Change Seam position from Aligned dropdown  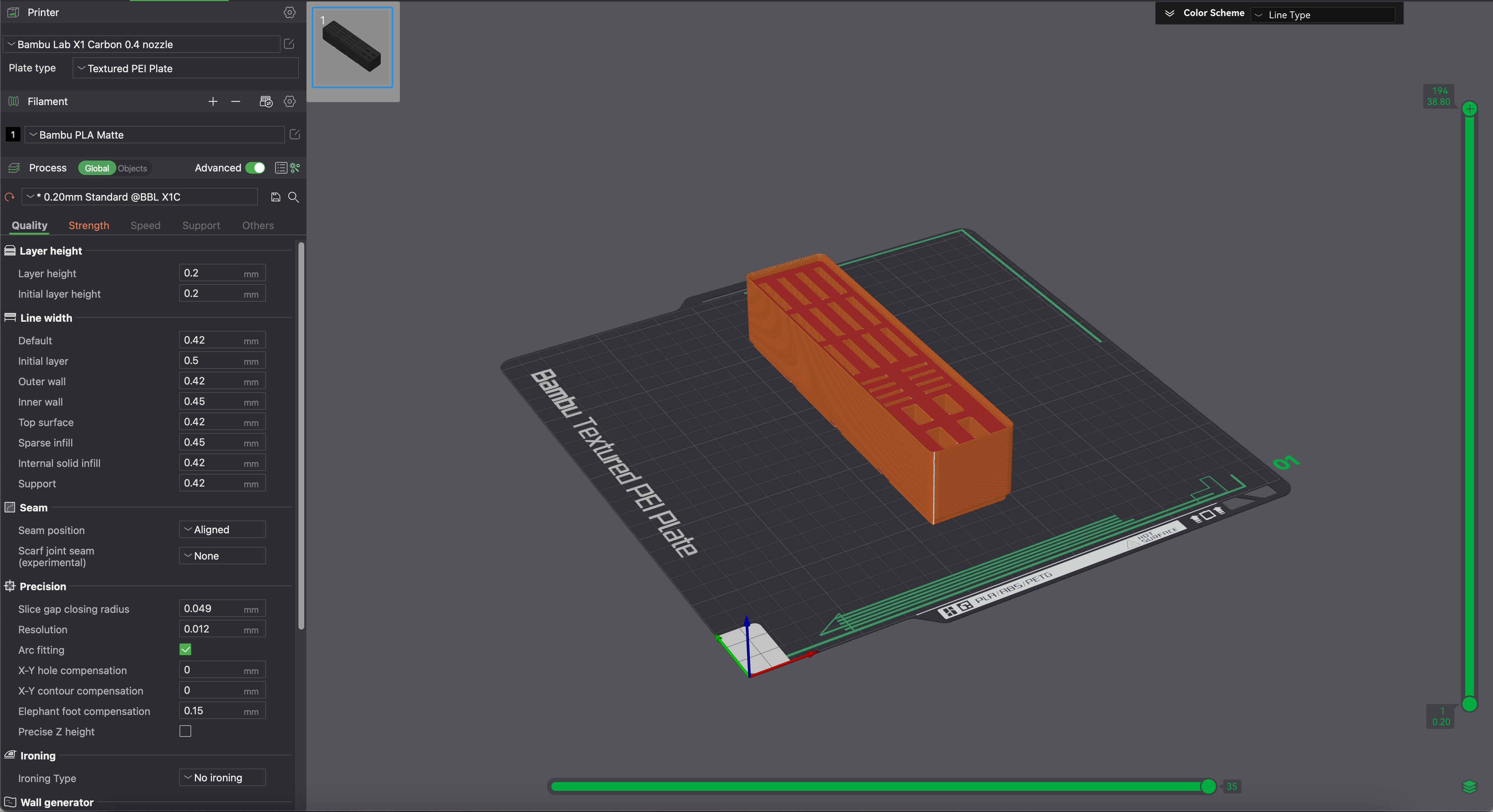[221, 529]
